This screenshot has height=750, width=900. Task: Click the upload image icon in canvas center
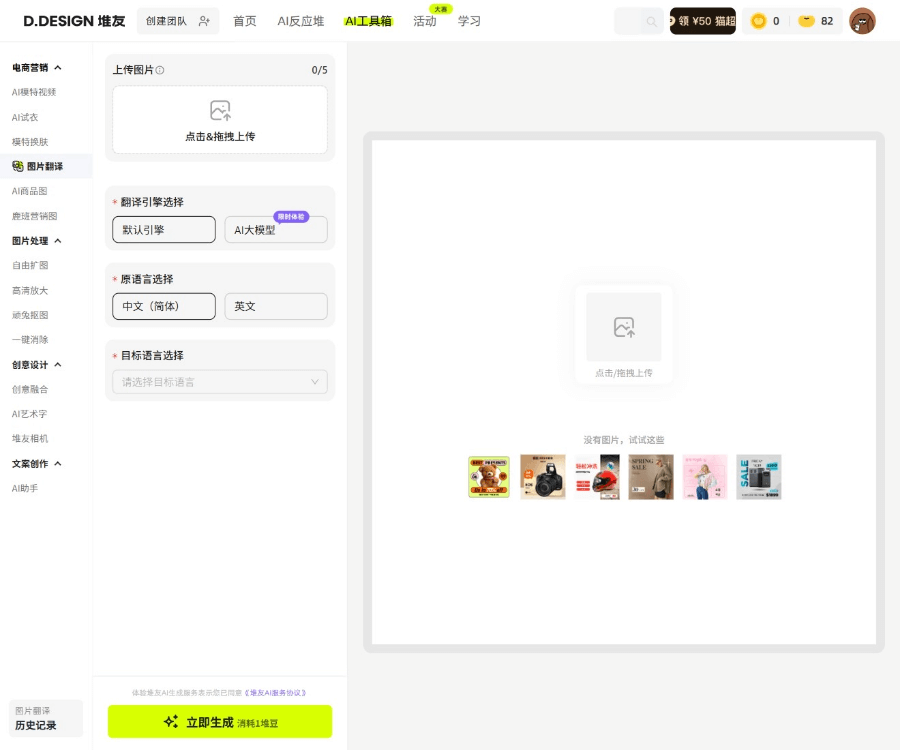(623, 327)
